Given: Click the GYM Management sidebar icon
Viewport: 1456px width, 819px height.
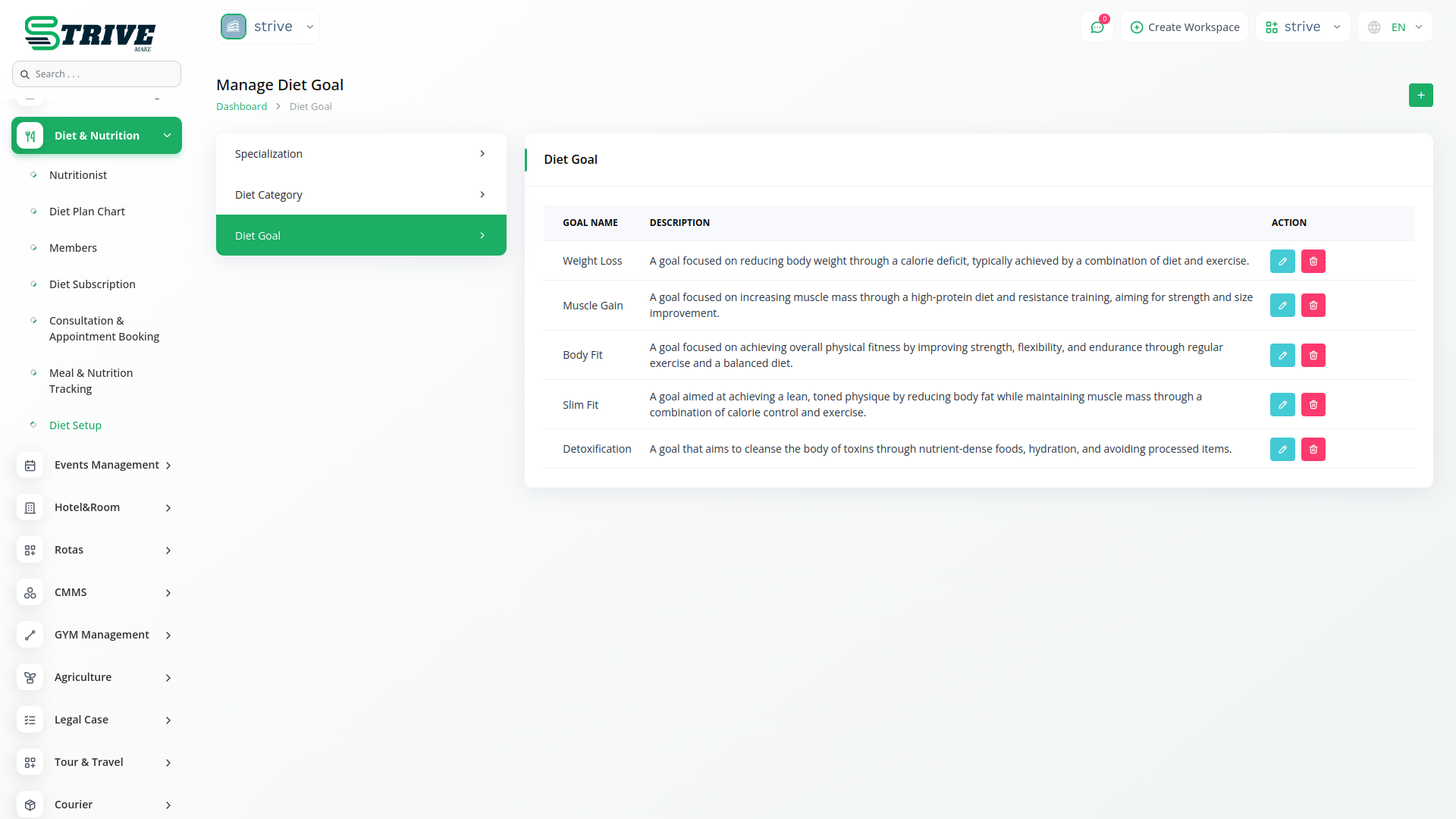Looking at the screenshot, I should pos(30,635).
